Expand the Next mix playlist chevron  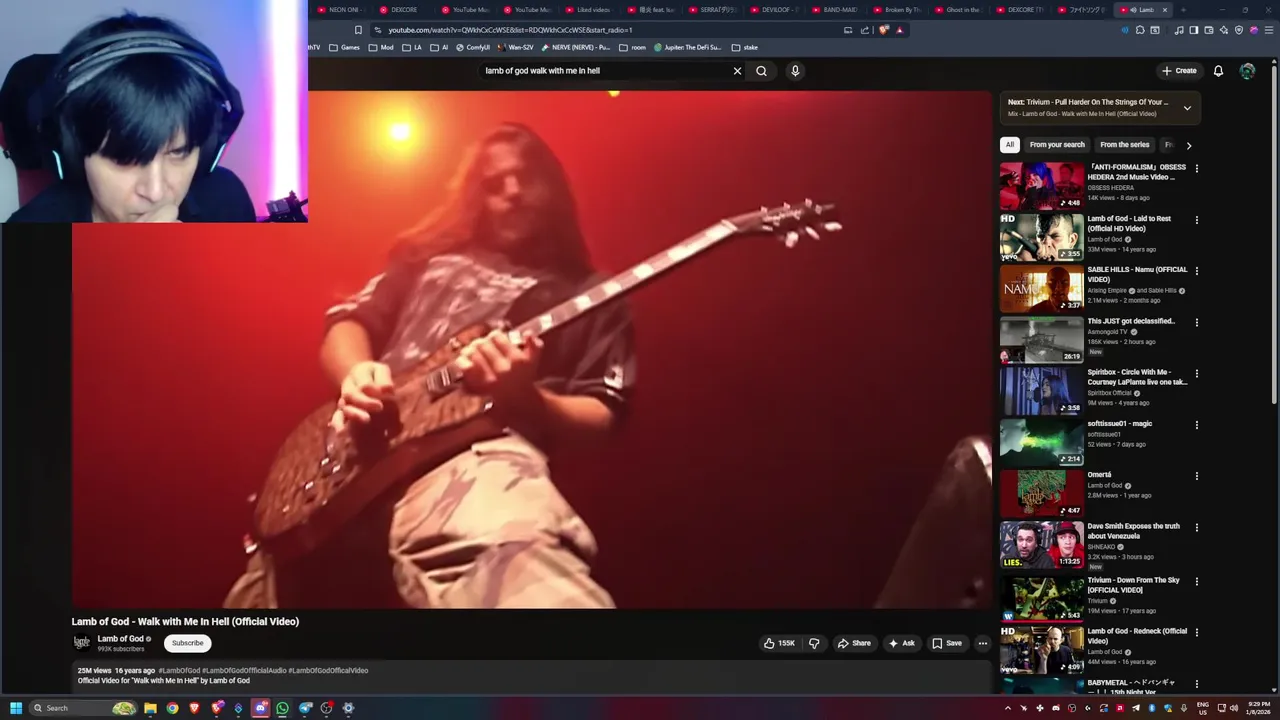(1187, 108)
